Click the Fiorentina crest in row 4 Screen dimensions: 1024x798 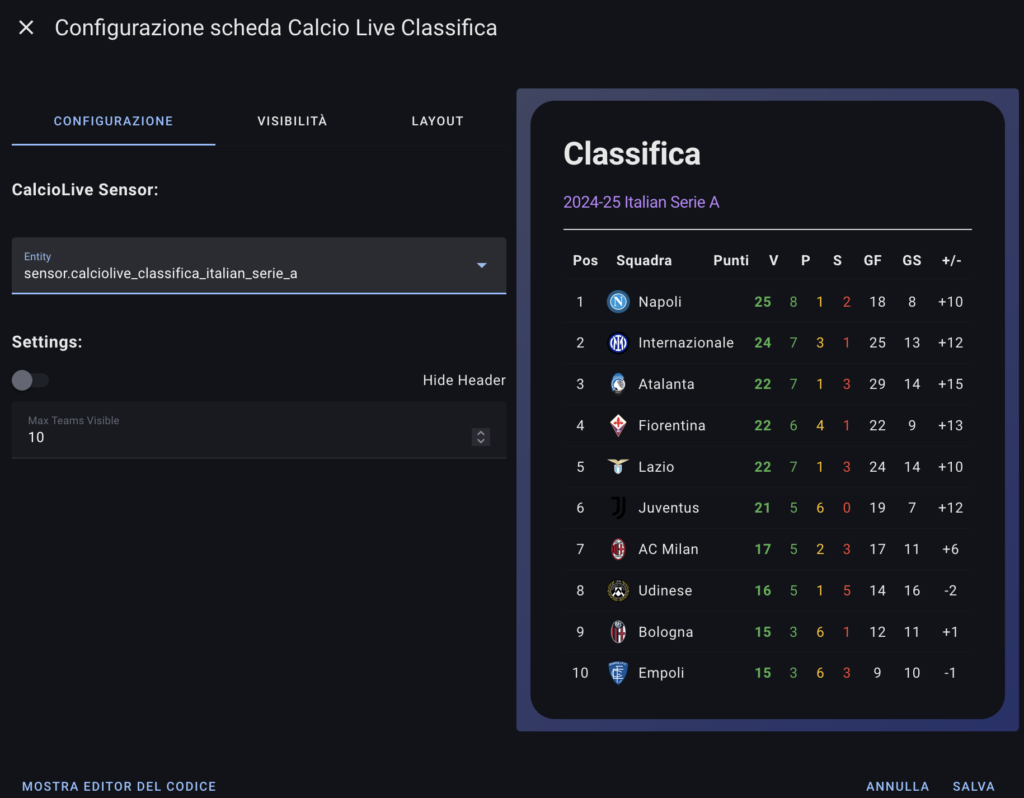click(617, 424)
